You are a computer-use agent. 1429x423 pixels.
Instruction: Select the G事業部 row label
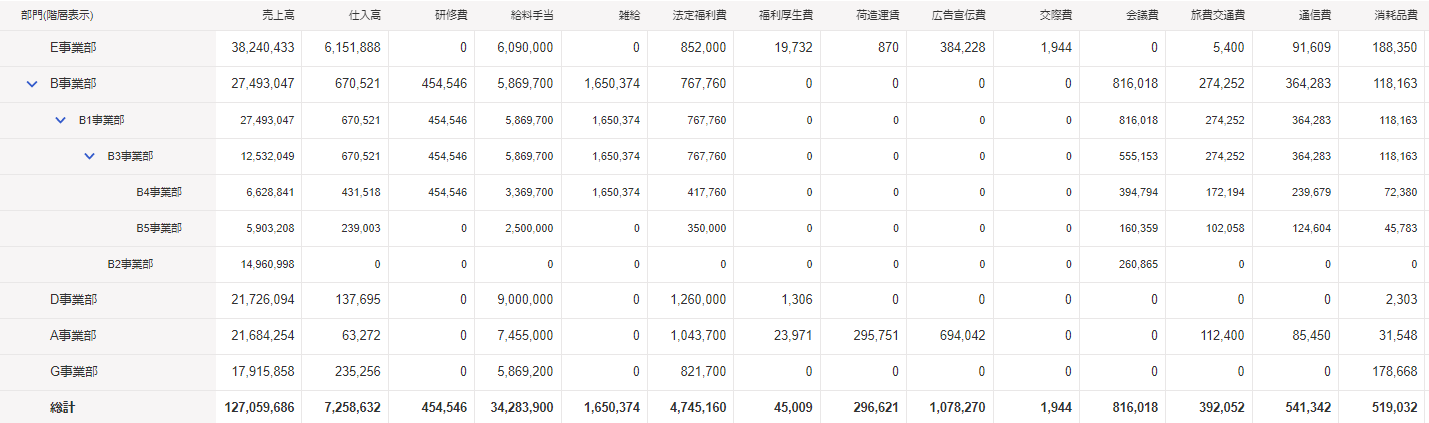click(73, 372)
